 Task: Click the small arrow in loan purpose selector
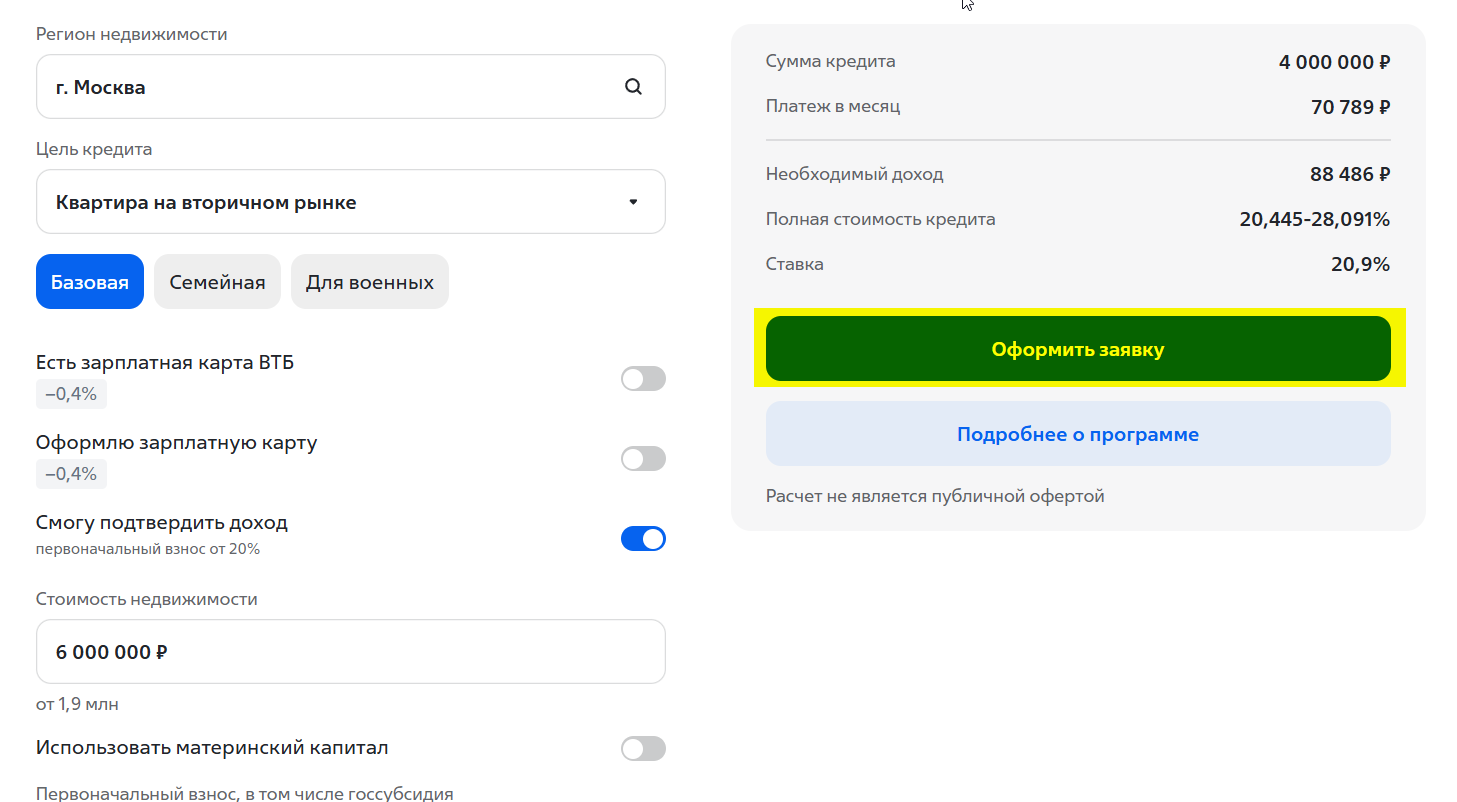(x=633, y=202)
